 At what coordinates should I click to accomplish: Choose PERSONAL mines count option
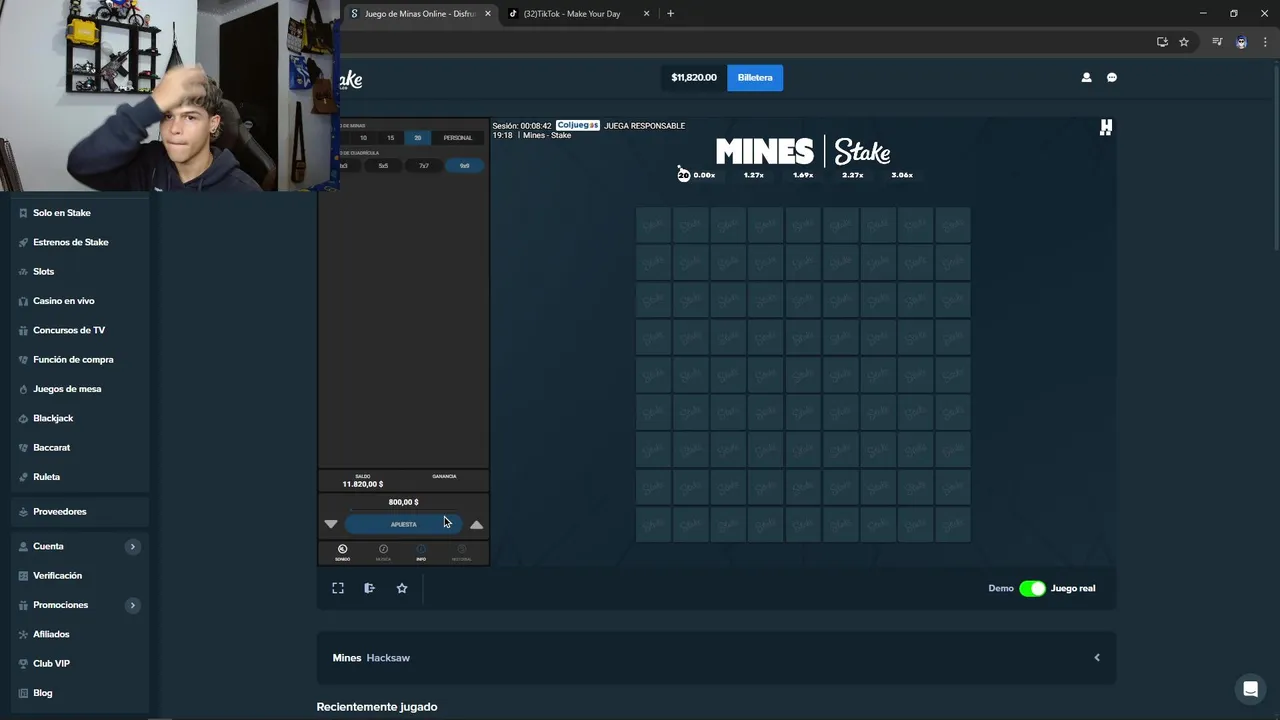[x=458, y=138]
